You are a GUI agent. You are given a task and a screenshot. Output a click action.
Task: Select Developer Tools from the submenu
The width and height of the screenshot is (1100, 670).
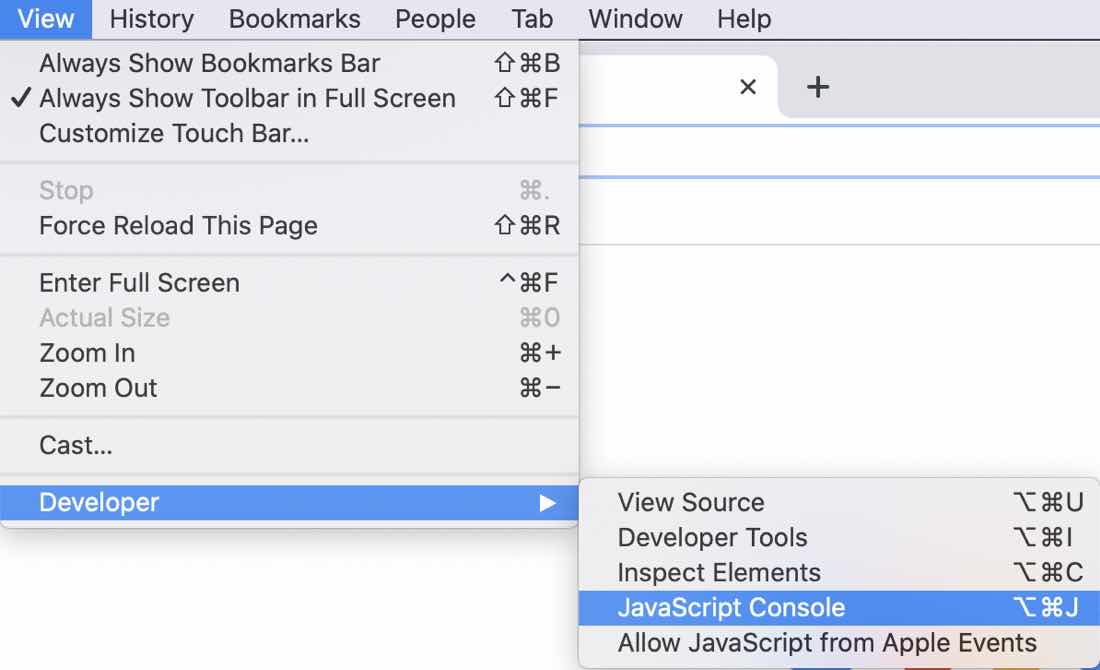tap(712, 537)
